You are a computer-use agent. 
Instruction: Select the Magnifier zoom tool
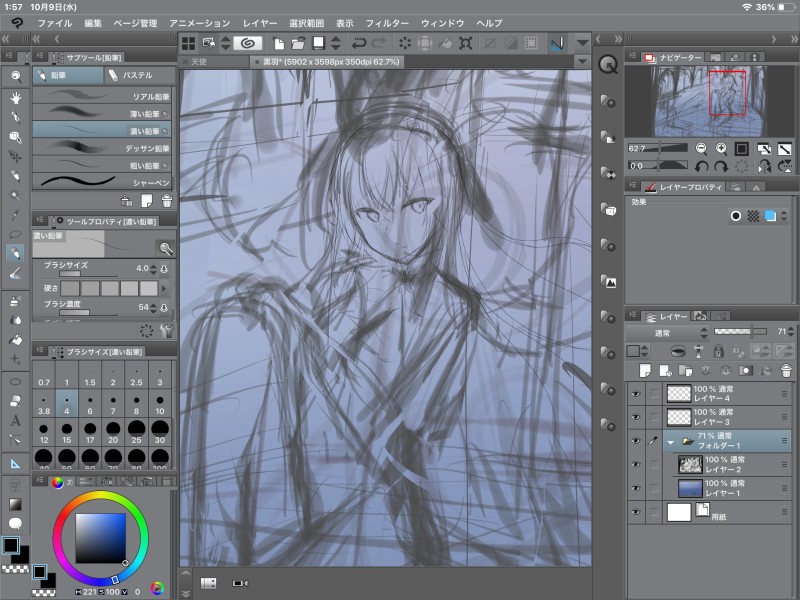tap(16, 77)
